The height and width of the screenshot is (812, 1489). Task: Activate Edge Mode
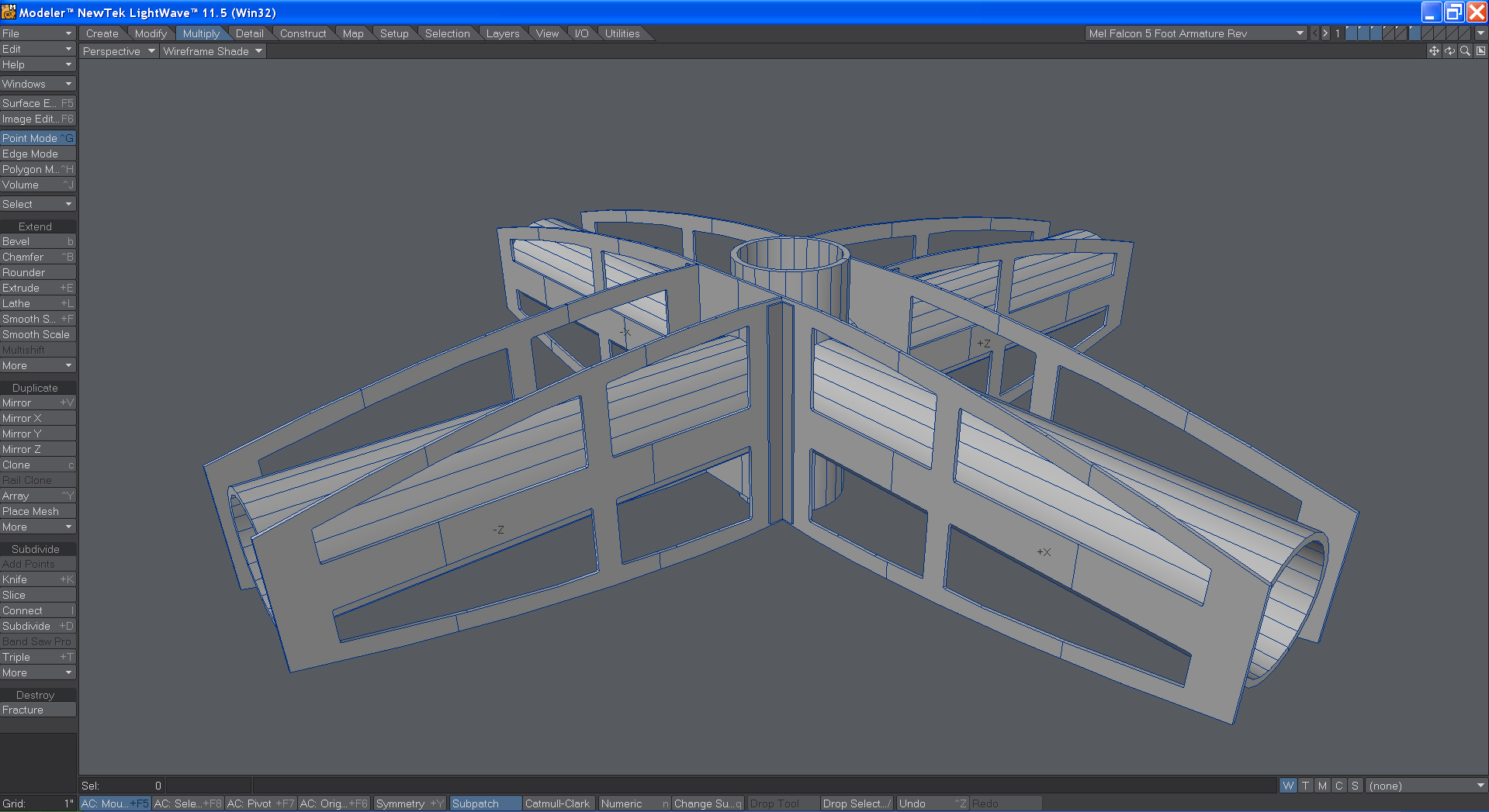38,154
